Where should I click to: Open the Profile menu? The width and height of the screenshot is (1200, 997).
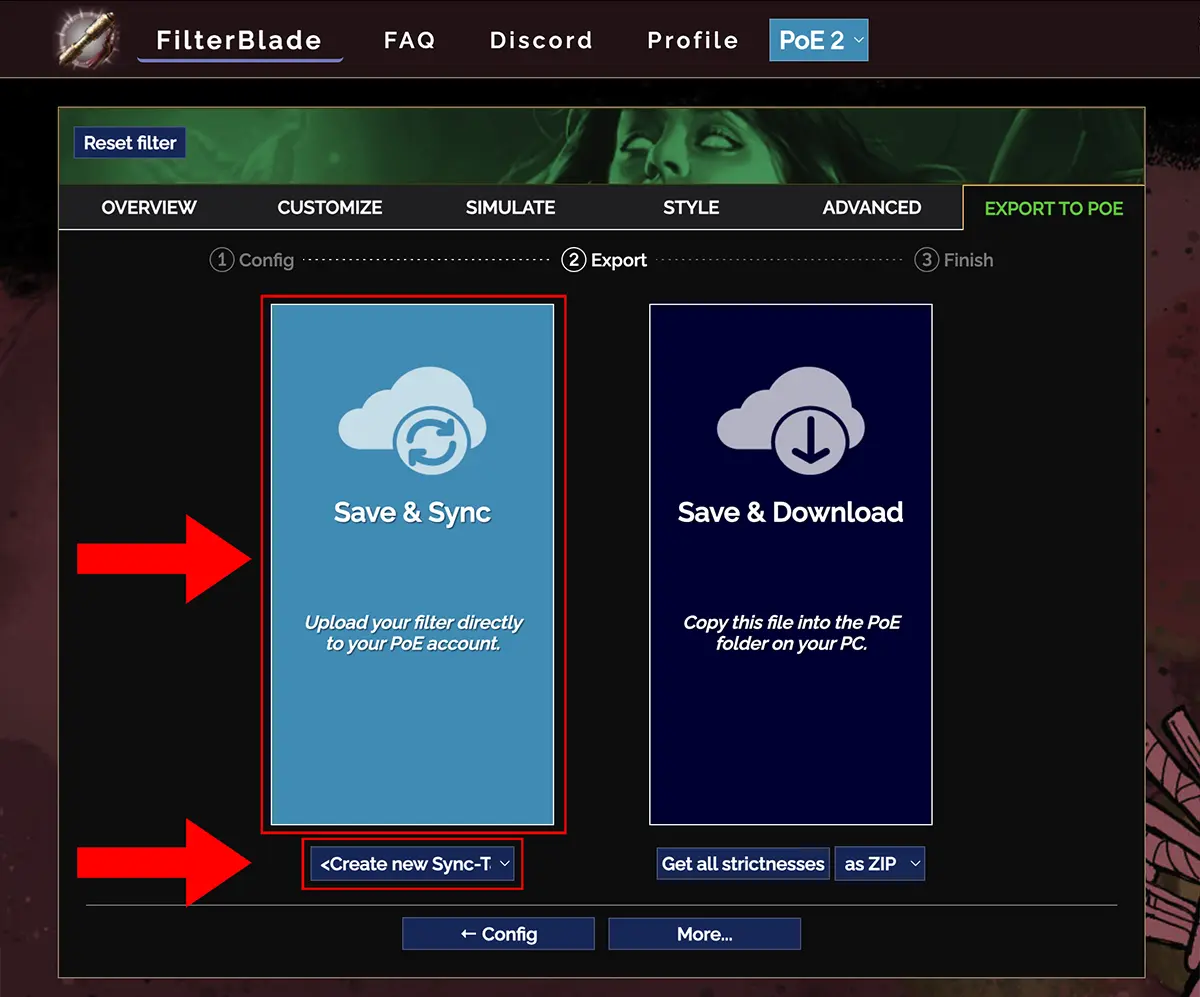pos(692,40)
